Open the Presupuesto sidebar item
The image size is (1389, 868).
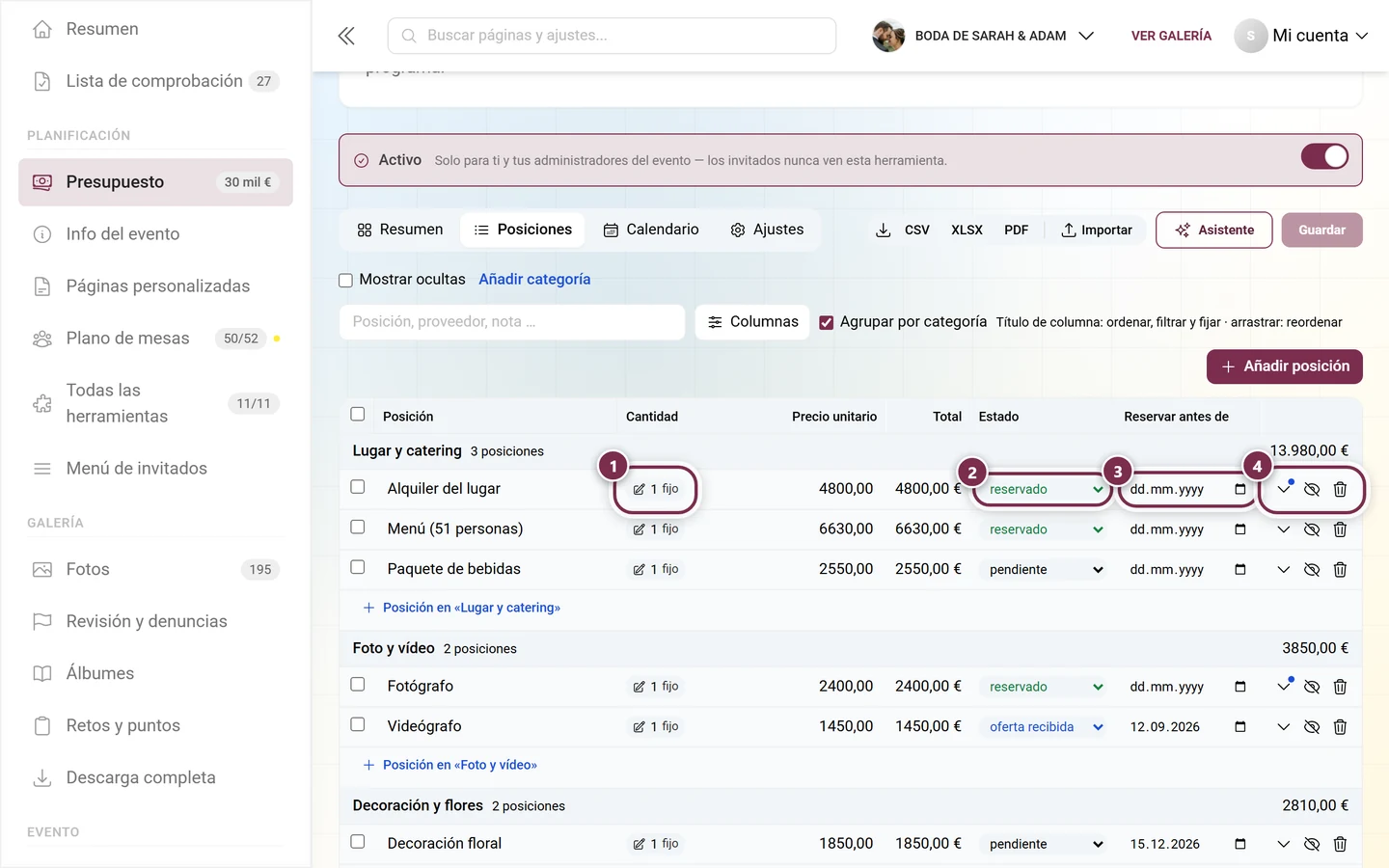coord(155,182)
